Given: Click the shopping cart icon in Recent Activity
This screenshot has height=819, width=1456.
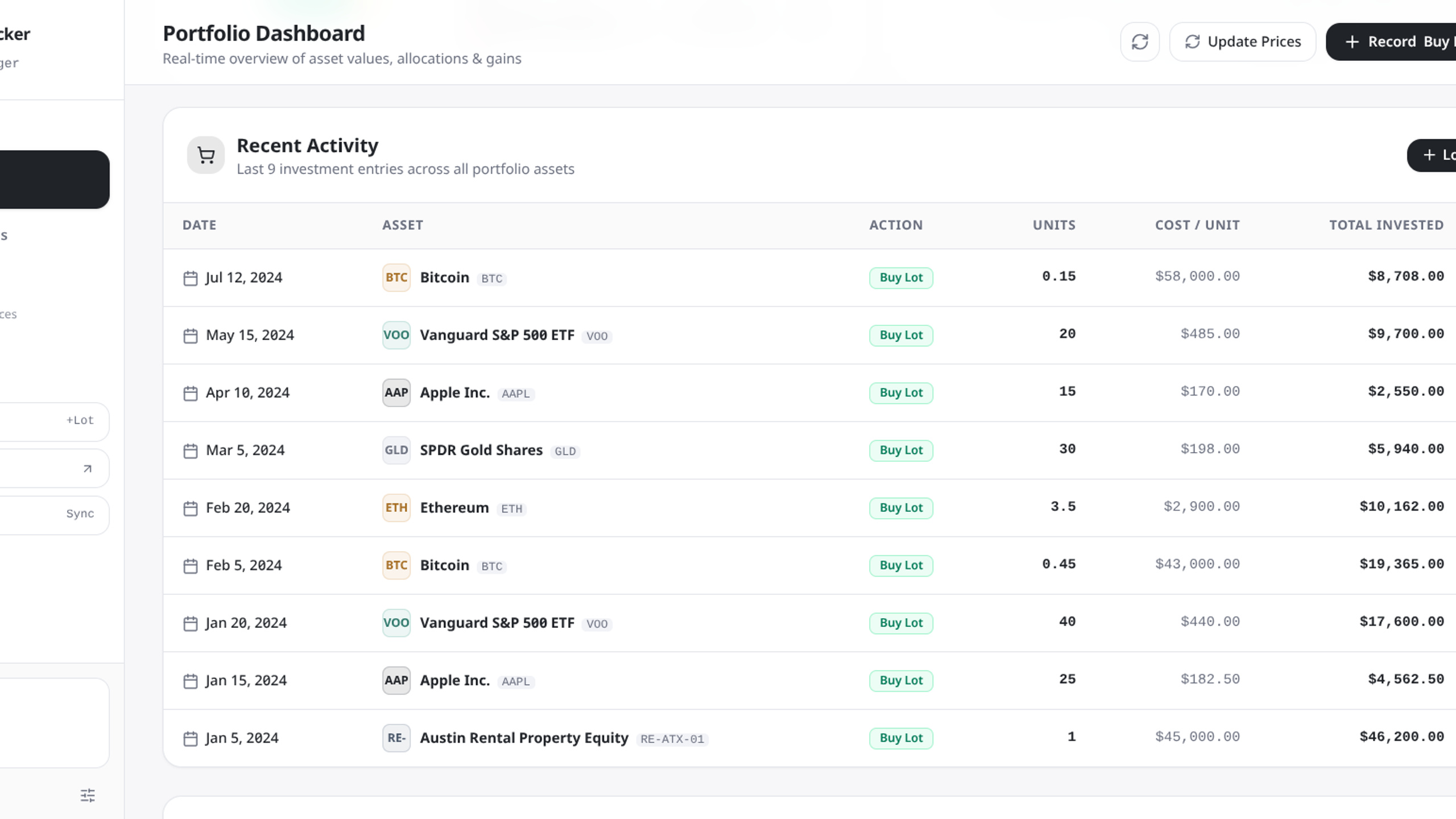Looking at the screenshot, I should coord(206,155).
